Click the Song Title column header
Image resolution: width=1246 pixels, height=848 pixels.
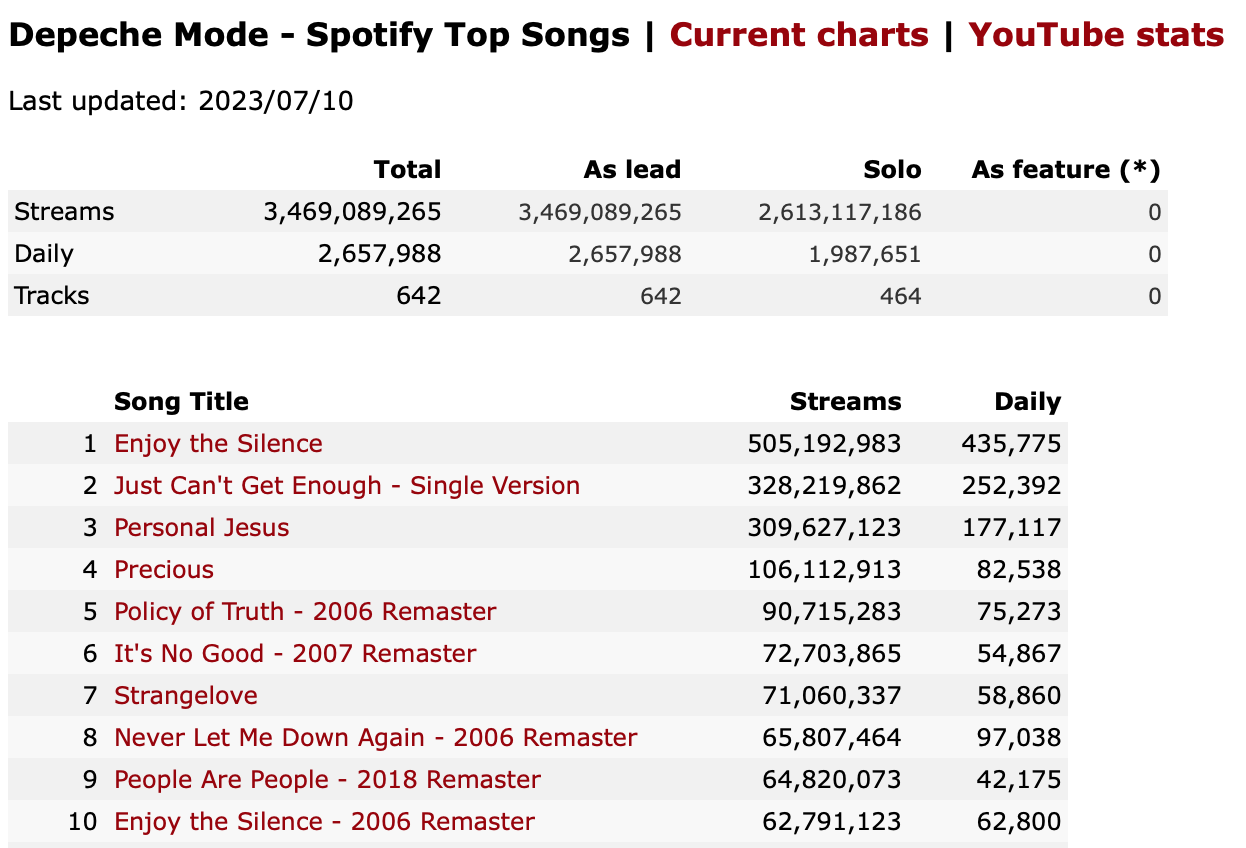pos(181,402)
